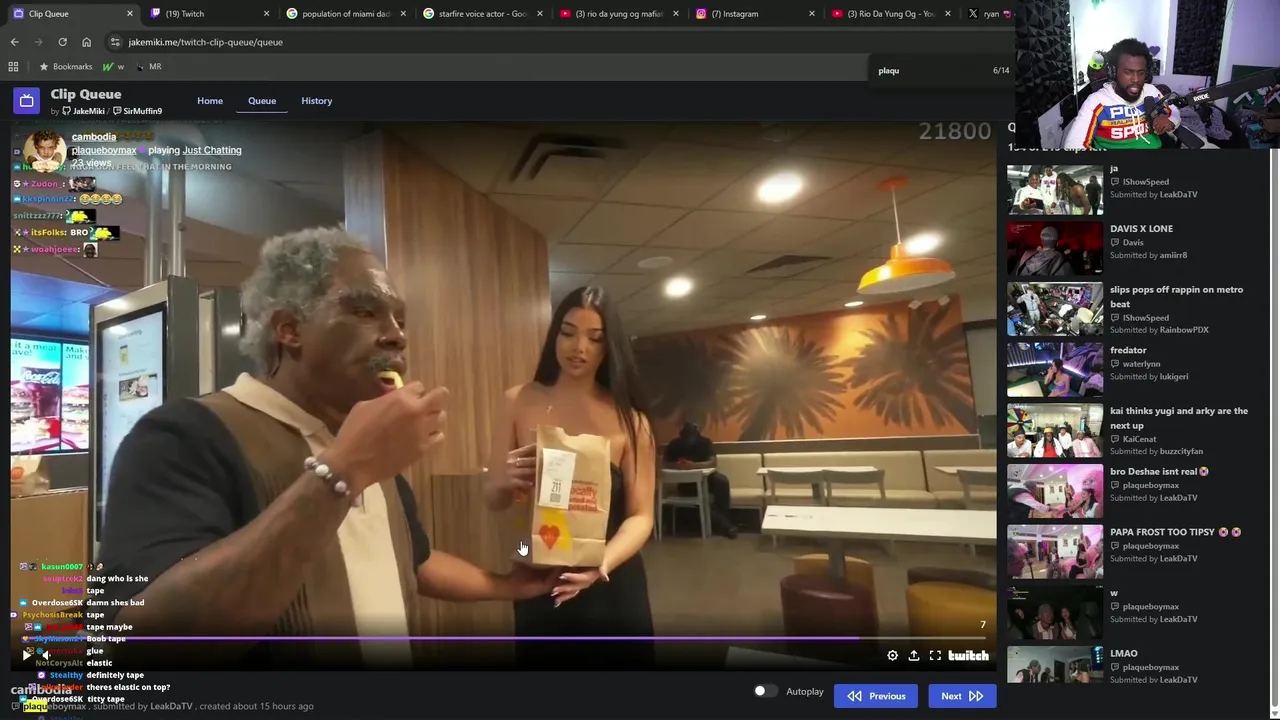Viewport: 1280px width, 720px height.
Task: Select the PAPA FROST TOO TIPSY thumbnail
Action: (x=1055, y=552)
